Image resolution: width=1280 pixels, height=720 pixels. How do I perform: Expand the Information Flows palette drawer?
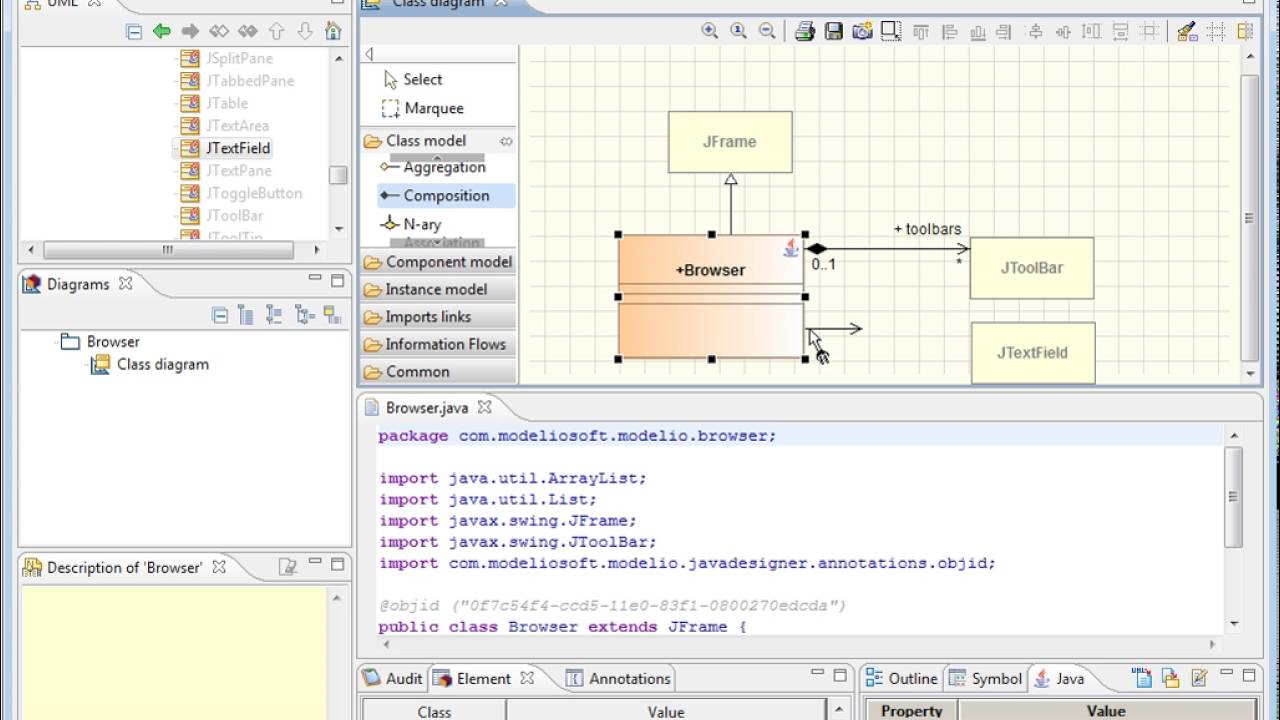438,344
